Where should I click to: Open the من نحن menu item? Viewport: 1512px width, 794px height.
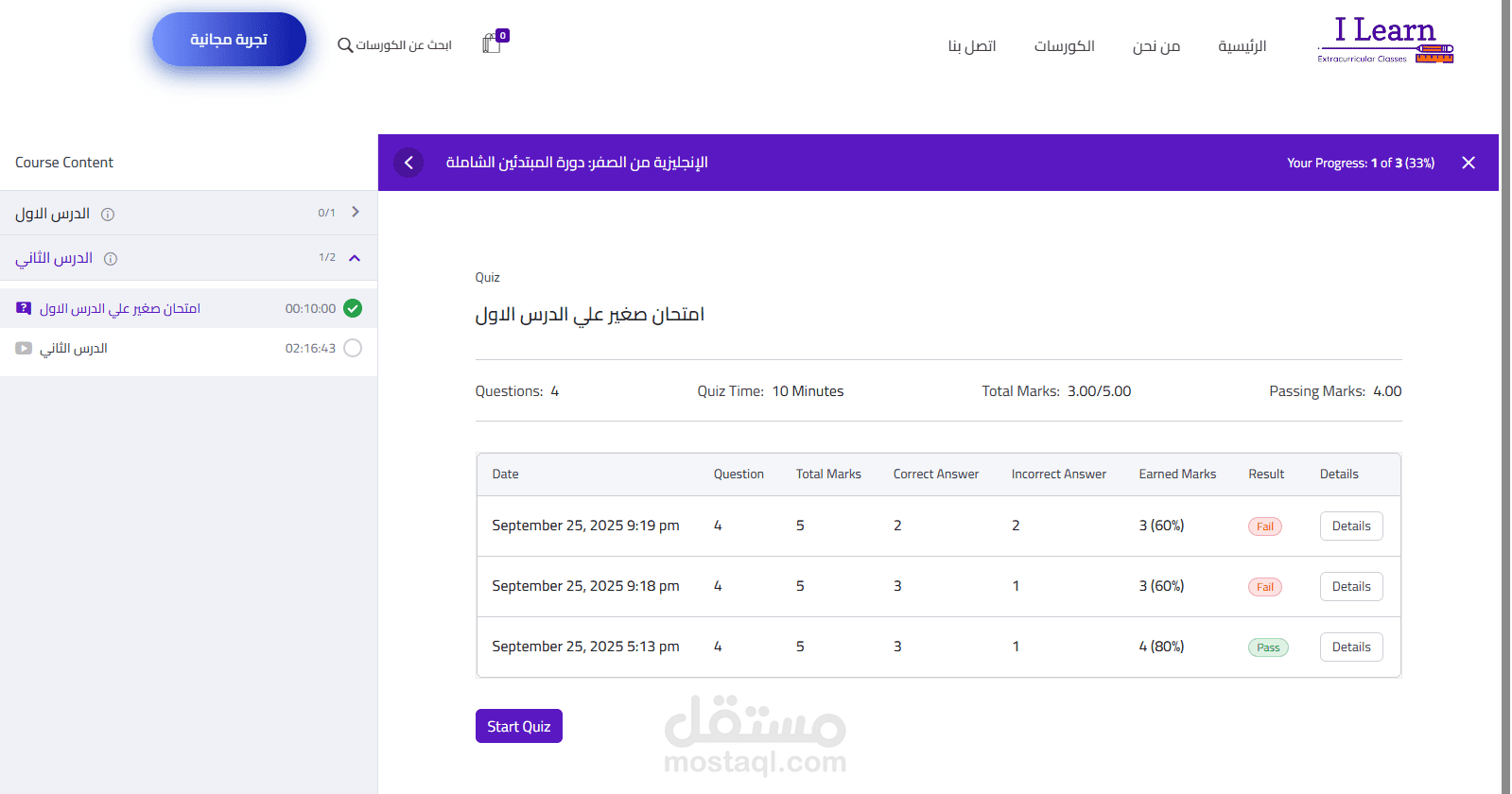click(1156, 46)
